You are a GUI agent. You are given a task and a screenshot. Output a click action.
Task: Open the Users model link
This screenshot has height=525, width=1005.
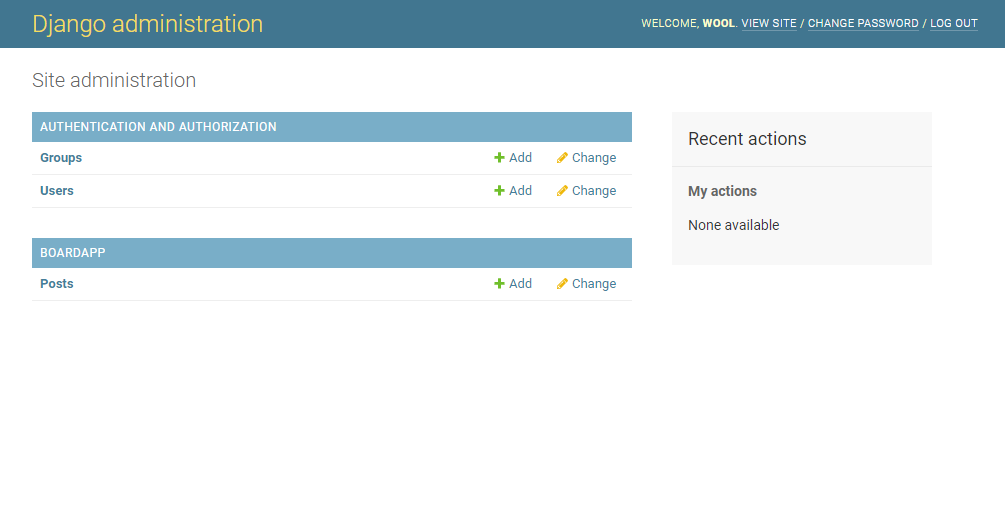click(56, 190)
